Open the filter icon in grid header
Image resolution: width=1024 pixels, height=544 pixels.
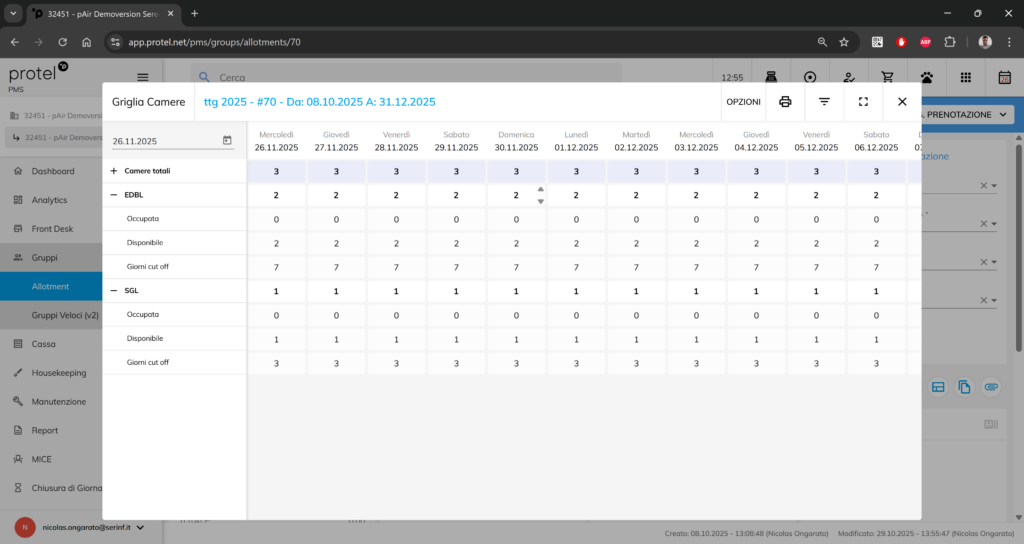[824, 102]
